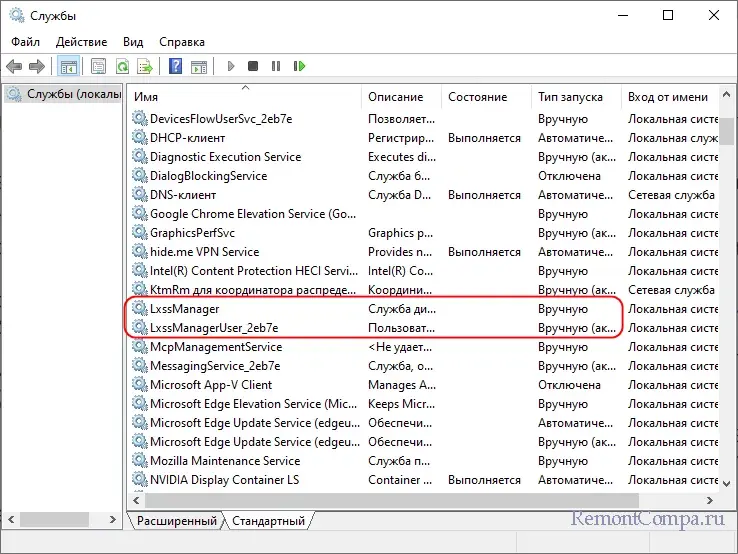738x554 pixels.
Task: Switch to the Расширенный tab
Action: point(176,521)
